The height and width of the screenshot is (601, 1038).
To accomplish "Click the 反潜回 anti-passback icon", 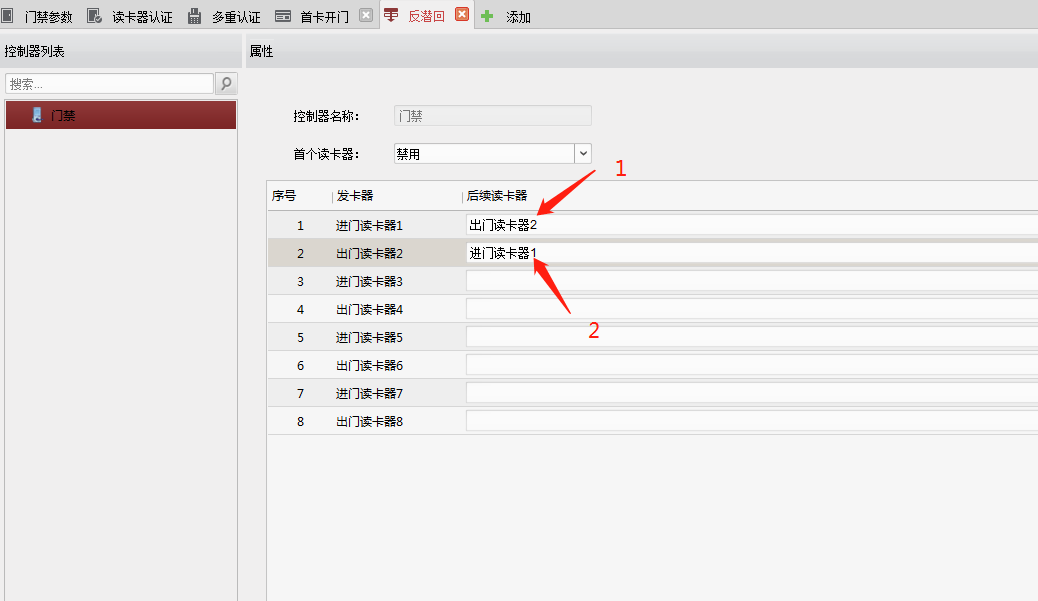I will (390, 15).
